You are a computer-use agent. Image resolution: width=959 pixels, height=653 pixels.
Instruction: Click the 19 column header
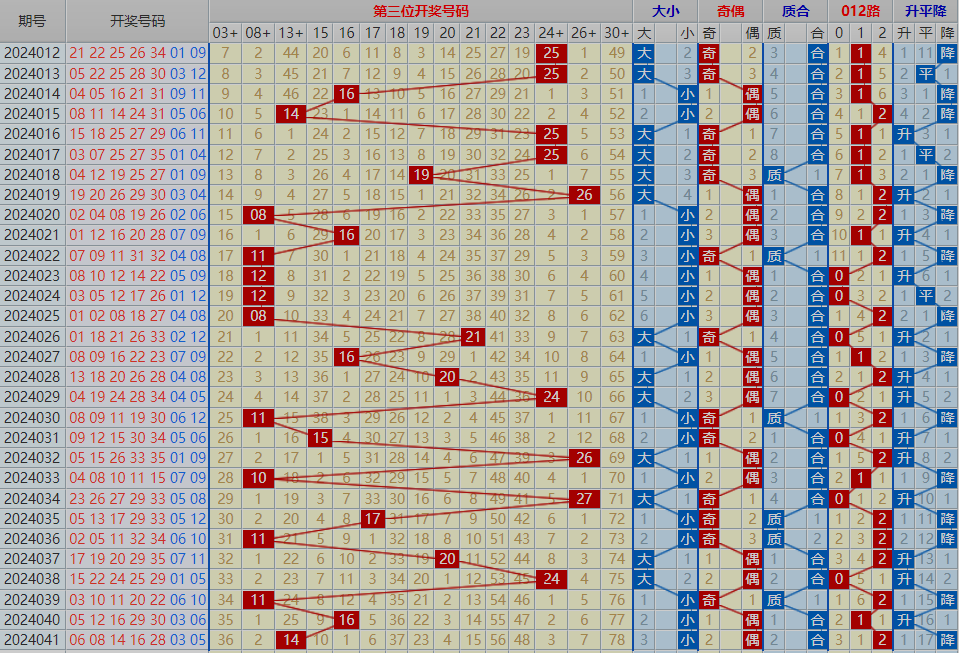click(421, 33)
